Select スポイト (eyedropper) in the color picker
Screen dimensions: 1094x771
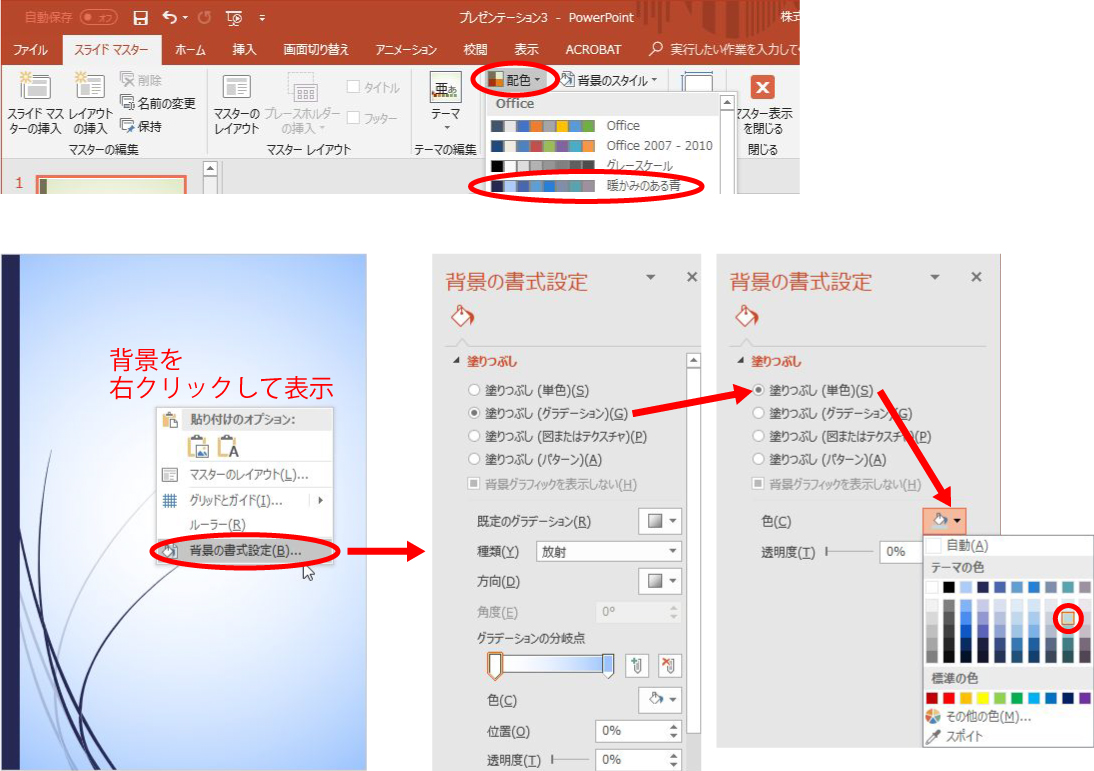pyautogui.click(x=964, y=734)
